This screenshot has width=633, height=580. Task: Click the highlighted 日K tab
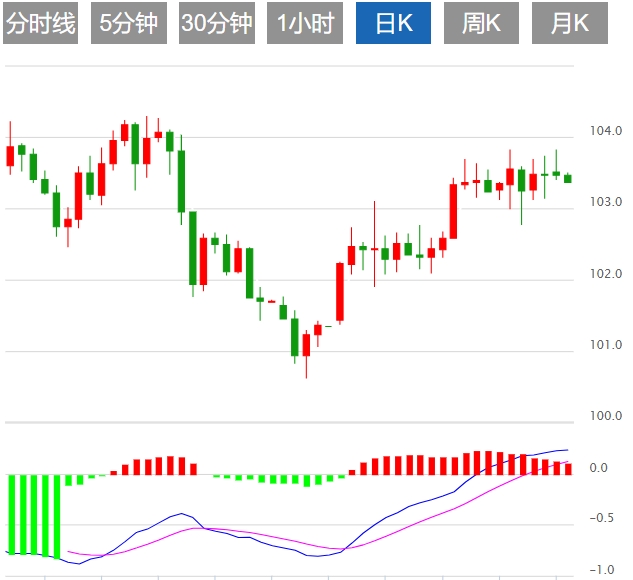tap(393, 24)
